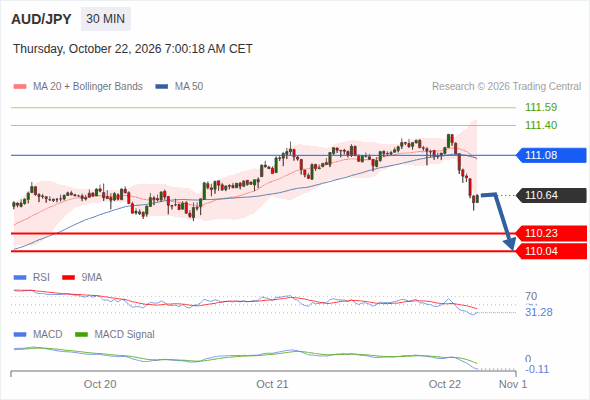This screenshot has height=400, width=590.
Task: Click the Nov 1 date axis label
Action: coord(513,384)
